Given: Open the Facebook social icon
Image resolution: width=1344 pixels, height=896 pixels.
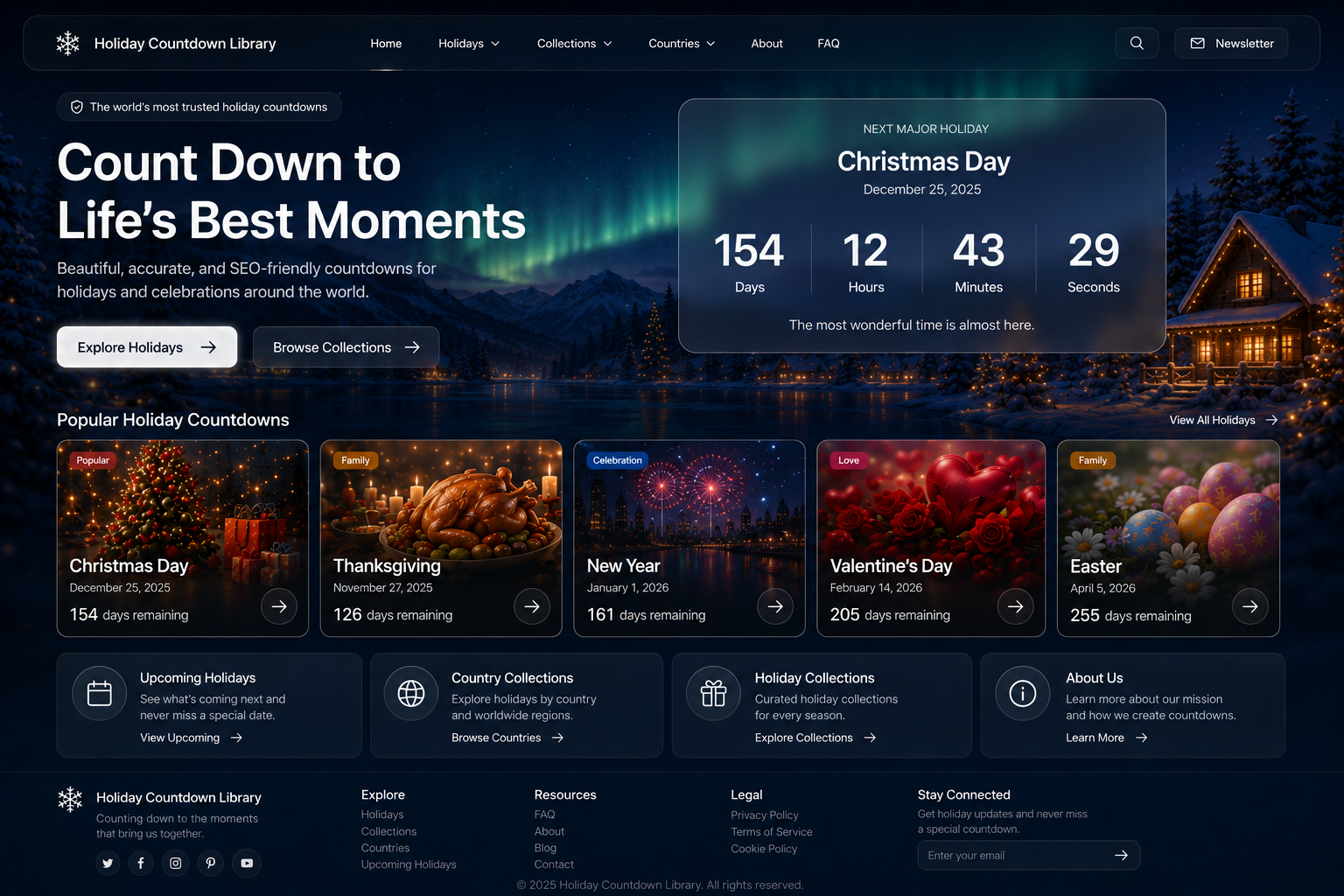Looking at the screenshot, I should [x=141, y=864].
